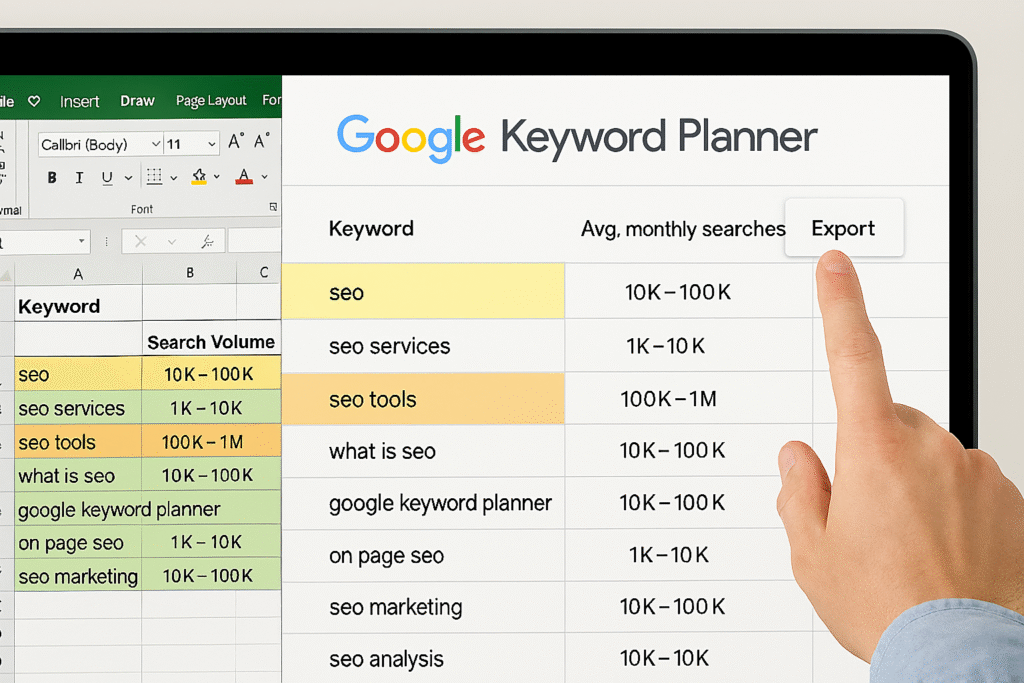Apply Underline formatting
Image resolution: width=1024 pixels, height=683 pixels.
(x=107, y=177)
